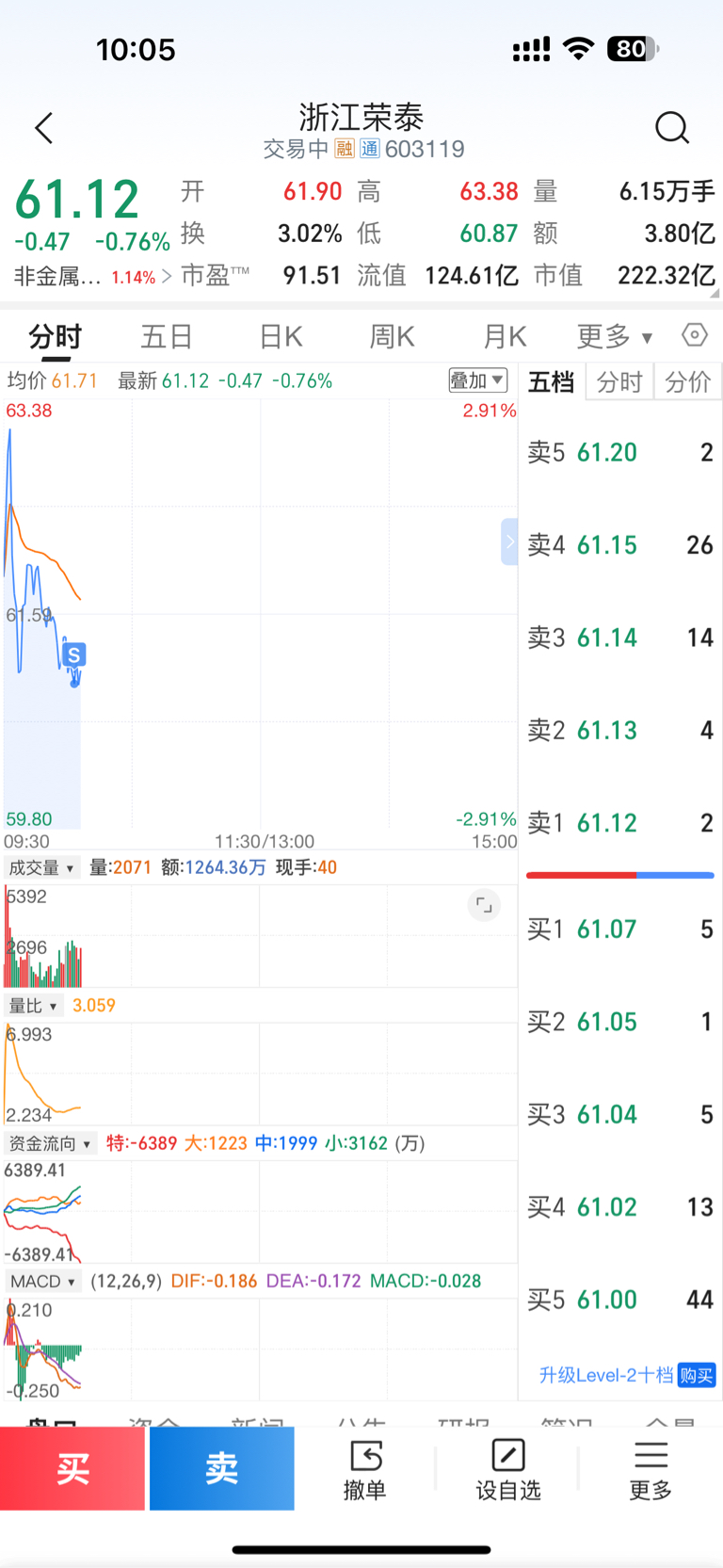
Task: Open the 资金流向 indicator dropdown
Action: (x=50, y=1143)
